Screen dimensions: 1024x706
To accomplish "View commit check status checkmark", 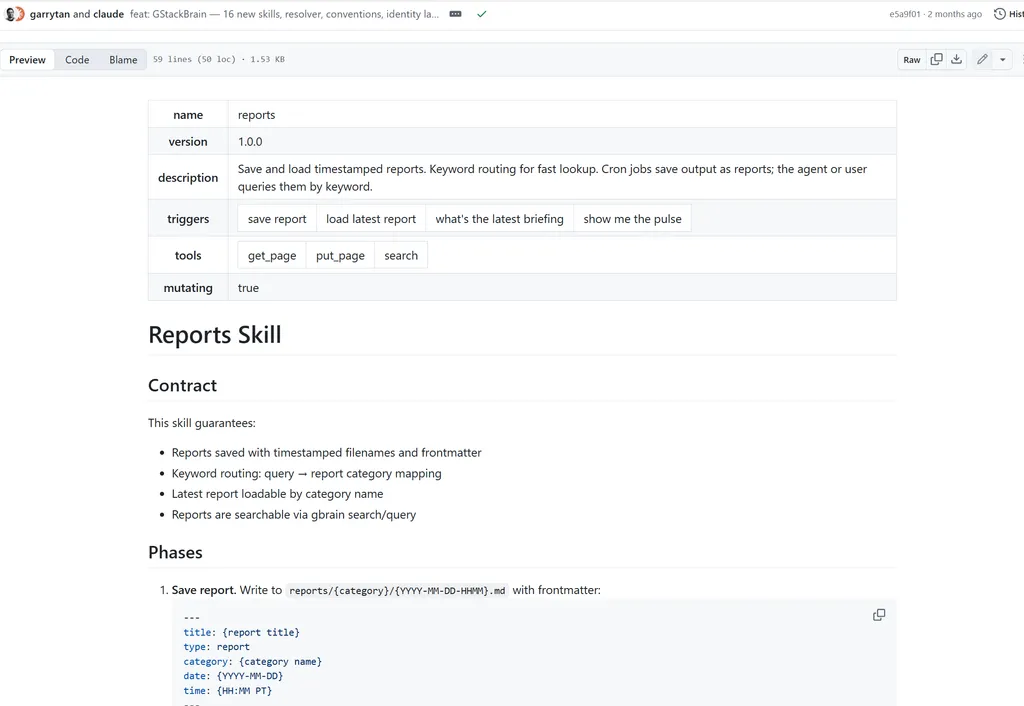I will coord(482,14).
